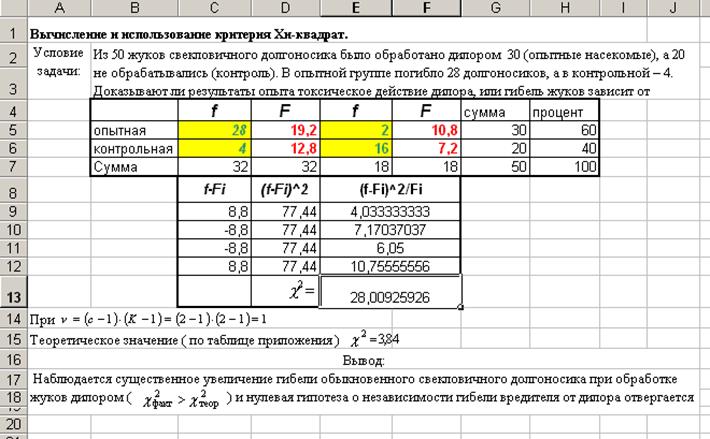Select row header 7

pyautogui.click(x=14, y=167)
